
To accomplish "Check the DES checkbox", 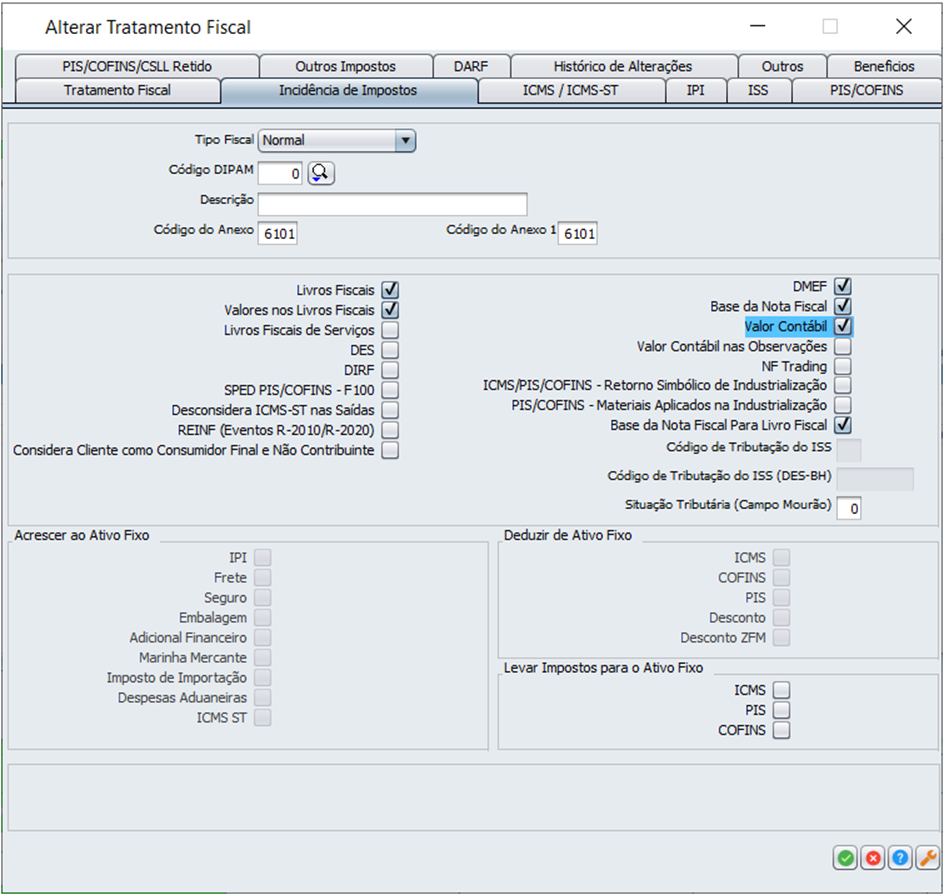I will [x=390, y=350].
